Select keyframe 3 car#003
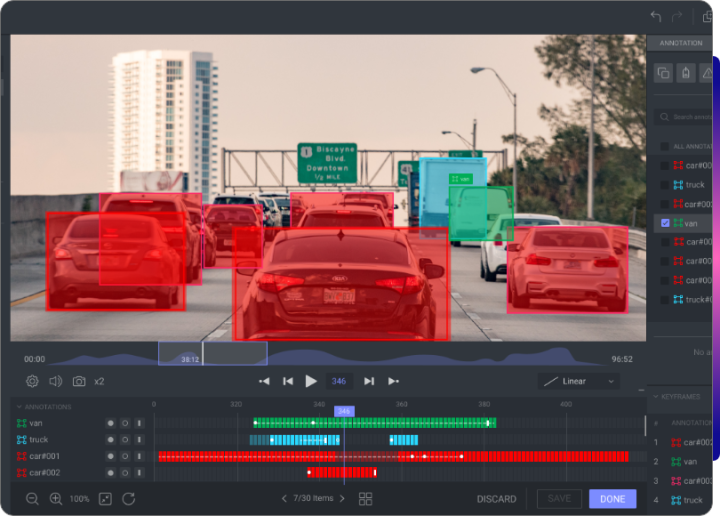 pyautogui.click(x=683, y=481)
